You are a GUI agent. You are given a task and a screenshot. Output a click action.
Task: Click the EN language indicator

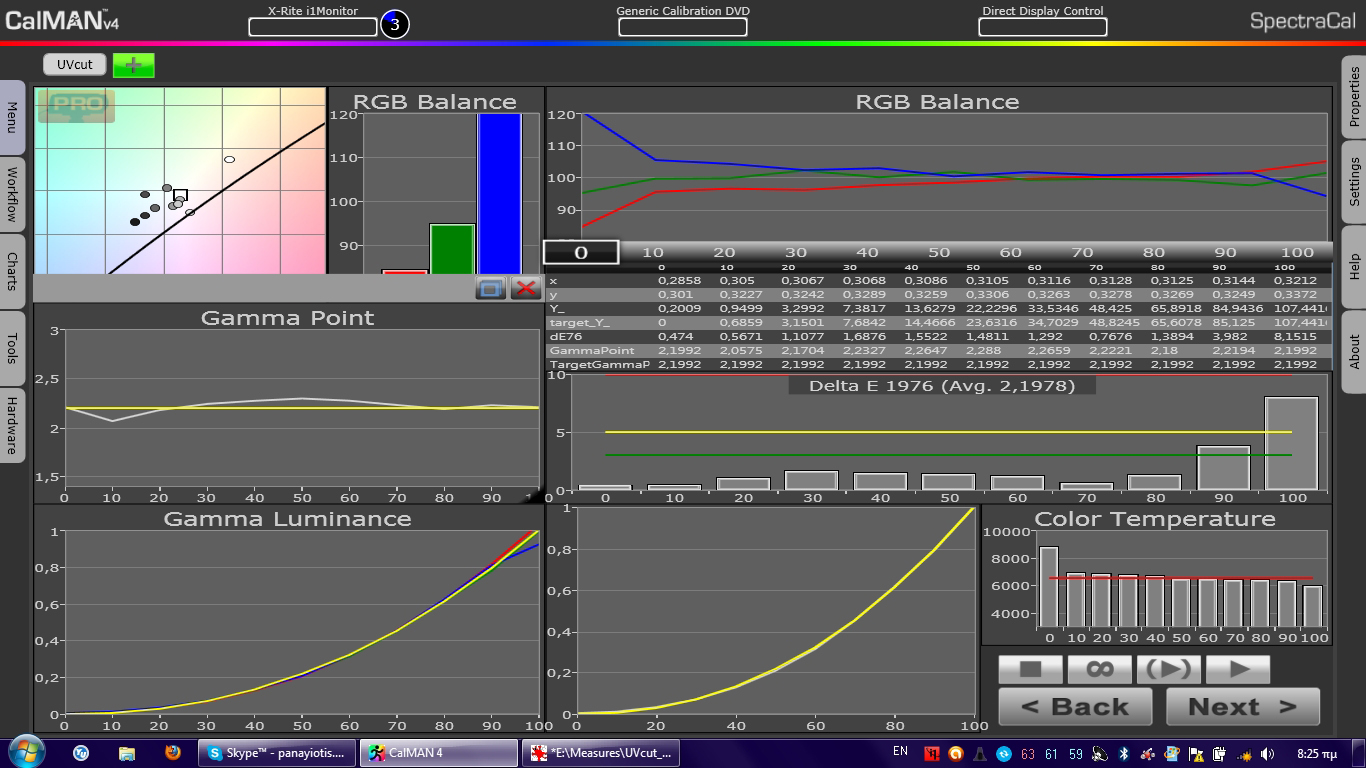(x=900, y=751)
